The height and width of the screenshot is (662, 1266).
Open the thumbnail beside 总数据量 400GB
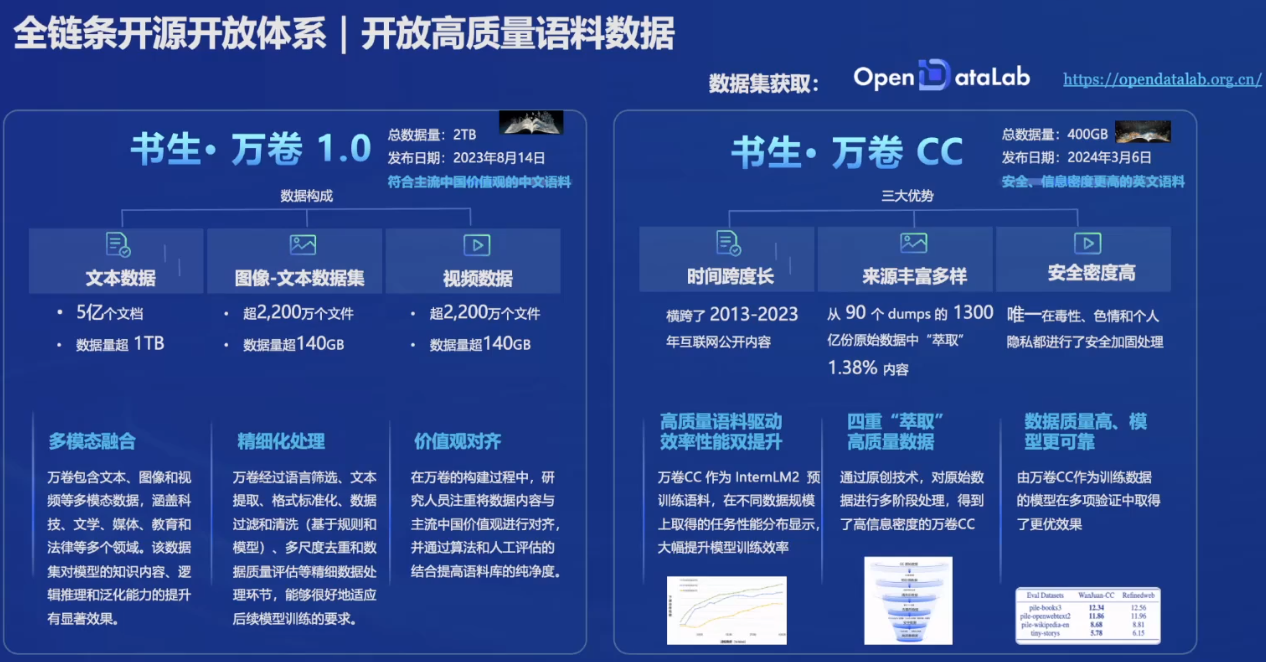1143,131
